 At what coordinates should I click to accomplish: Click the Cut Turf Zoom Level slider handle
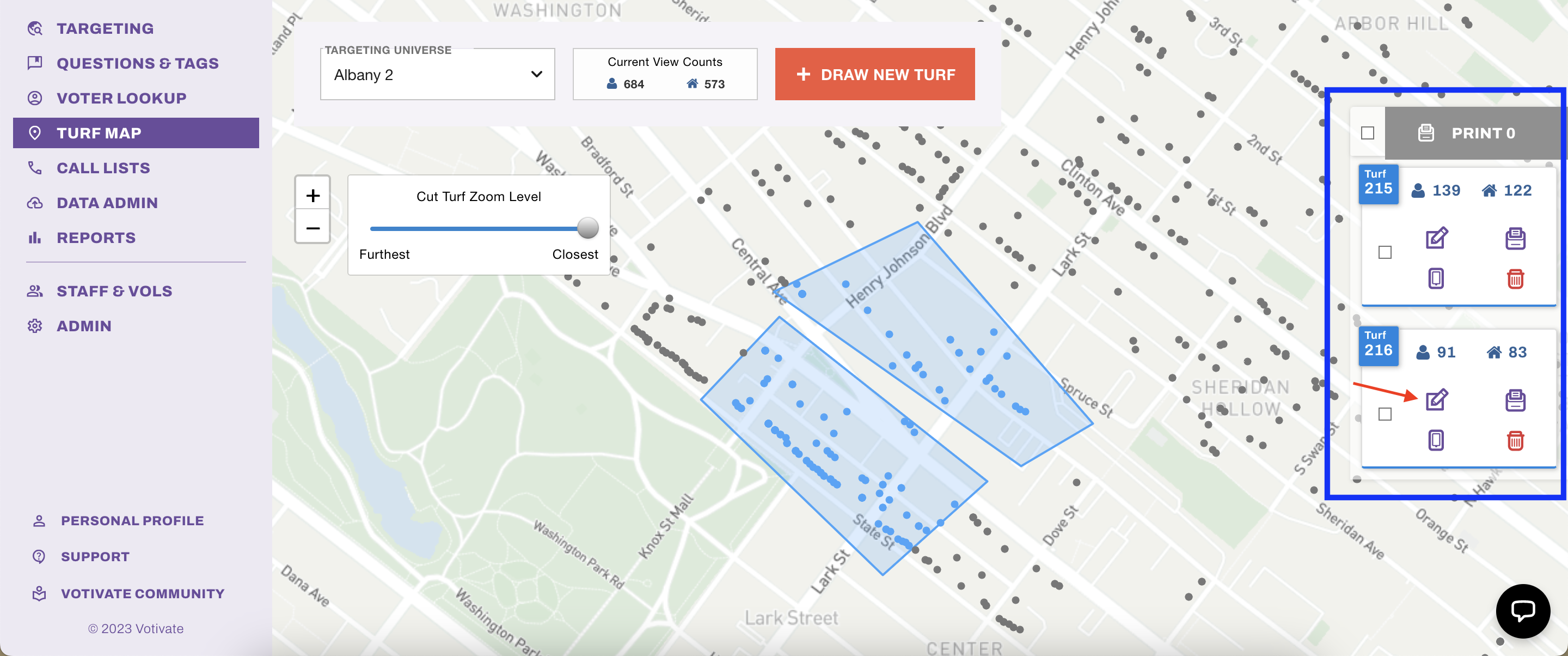tap(587, 228)
